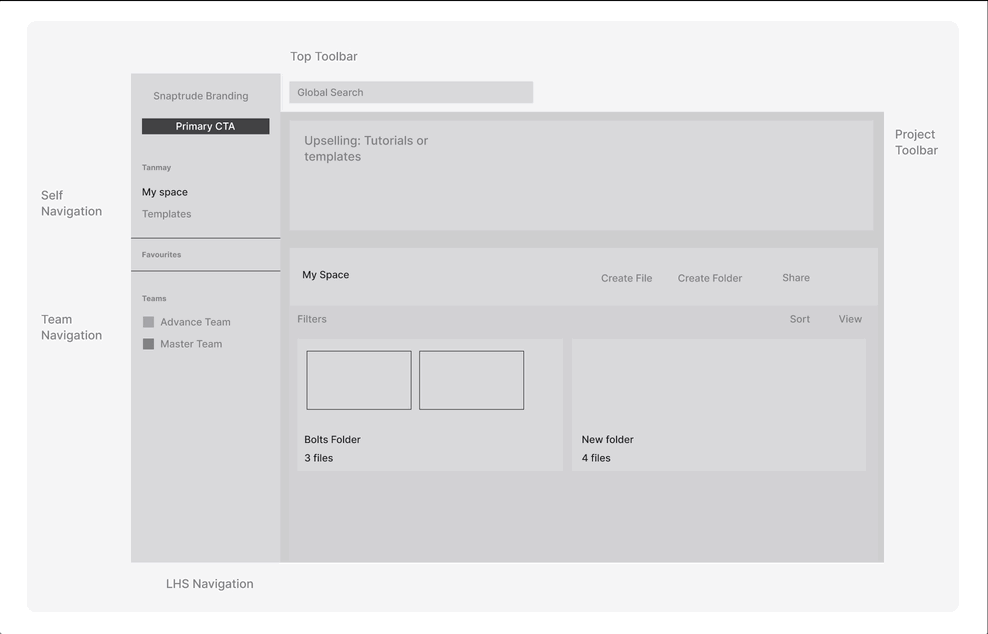This screenshot has width=988, height=634.
Task: Open the View options
Action: point(850,319)
